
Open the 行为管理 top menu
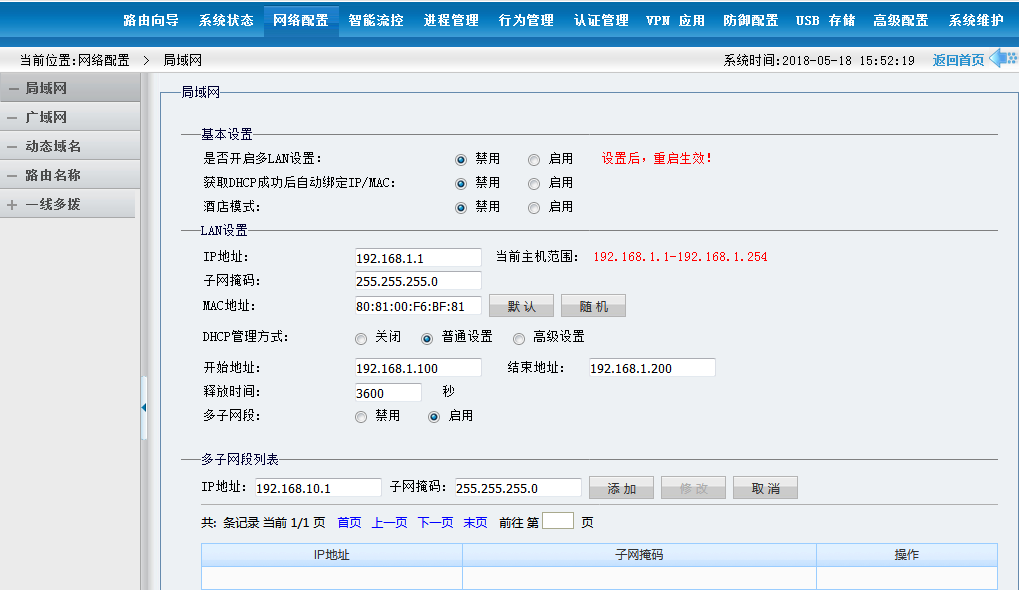(x=526, y=20)
